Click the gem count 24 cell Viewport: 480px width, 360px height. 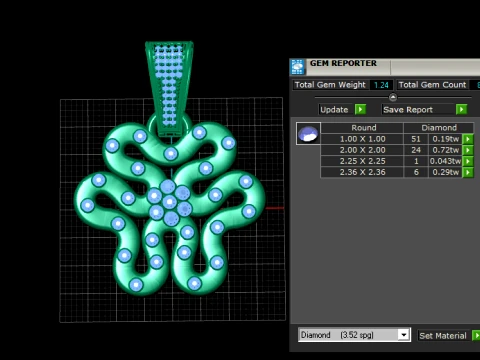(x=416, y=150)
